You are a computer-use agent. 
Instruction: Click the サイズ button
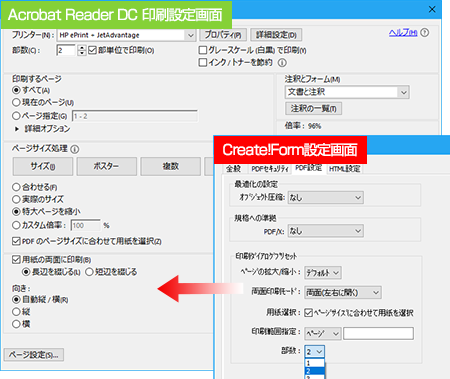43,166
